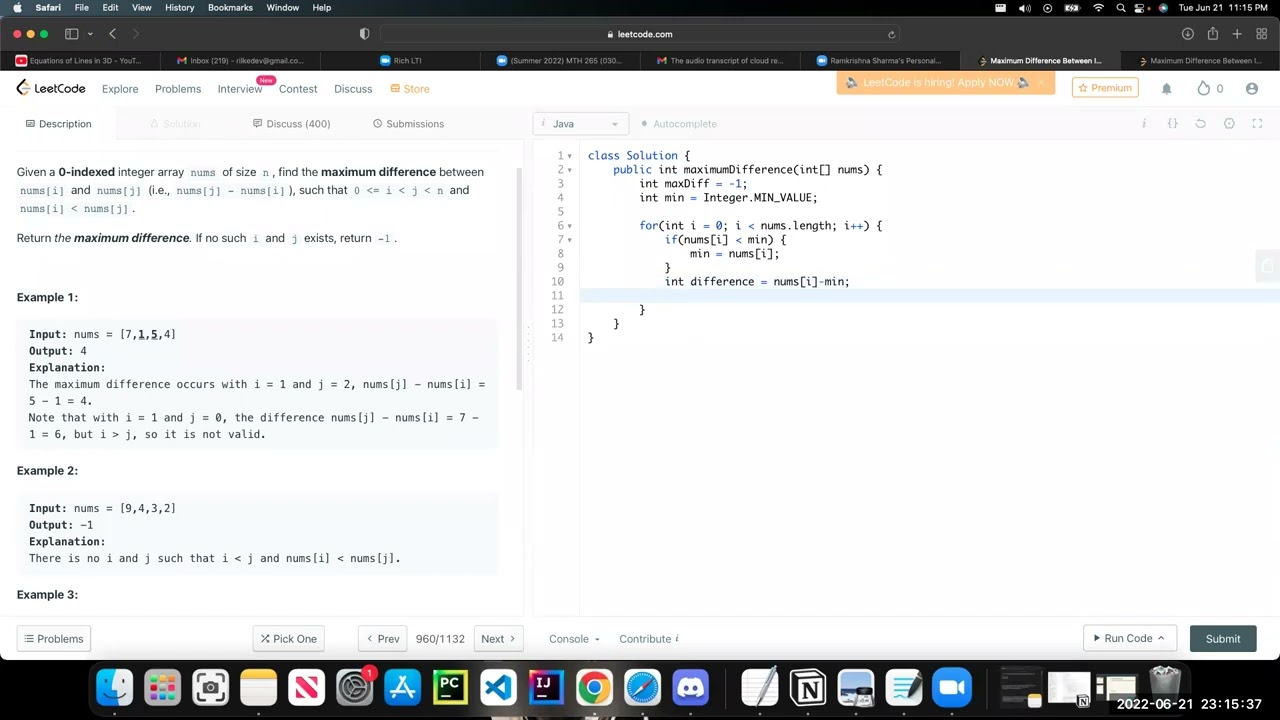
Task: Open the Discuss (400) tab
Action: (x=291, y=124)
